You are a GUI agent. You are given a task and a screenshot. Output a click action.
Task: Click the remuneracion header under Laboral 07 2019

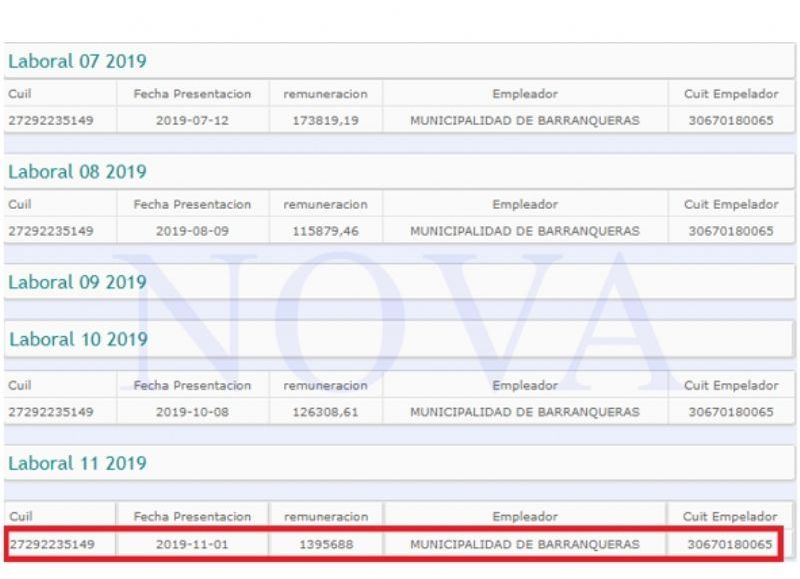pyautogui.click(x=326, y=94)
